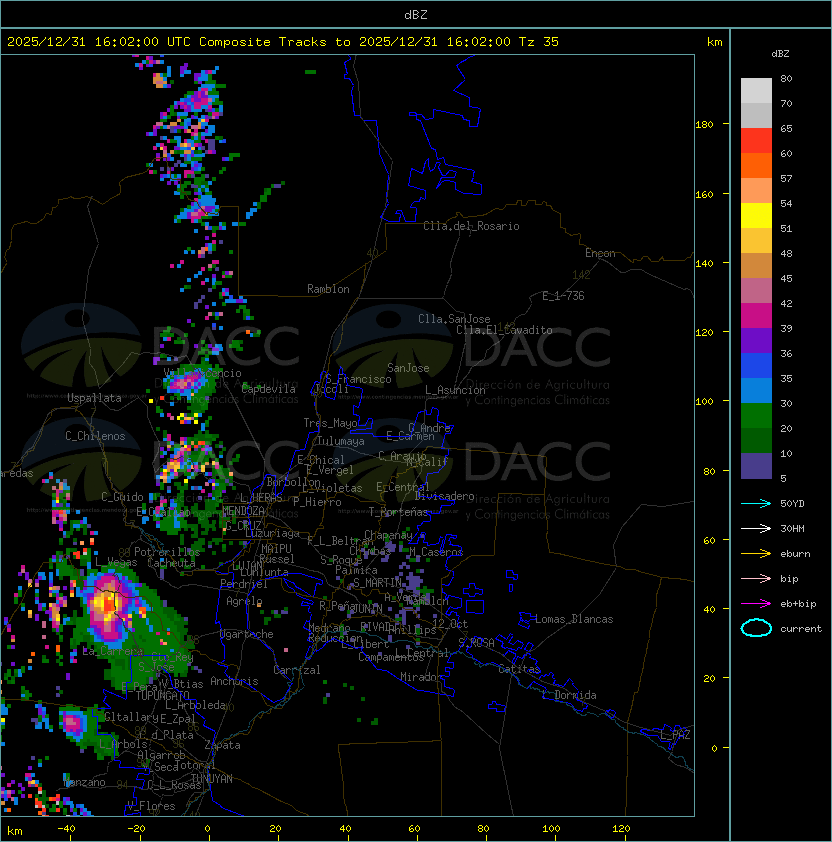This screenshot has width=832, height=842.
Task: Click the 'L_Asuncion' map label
Action: pos(455,390)
